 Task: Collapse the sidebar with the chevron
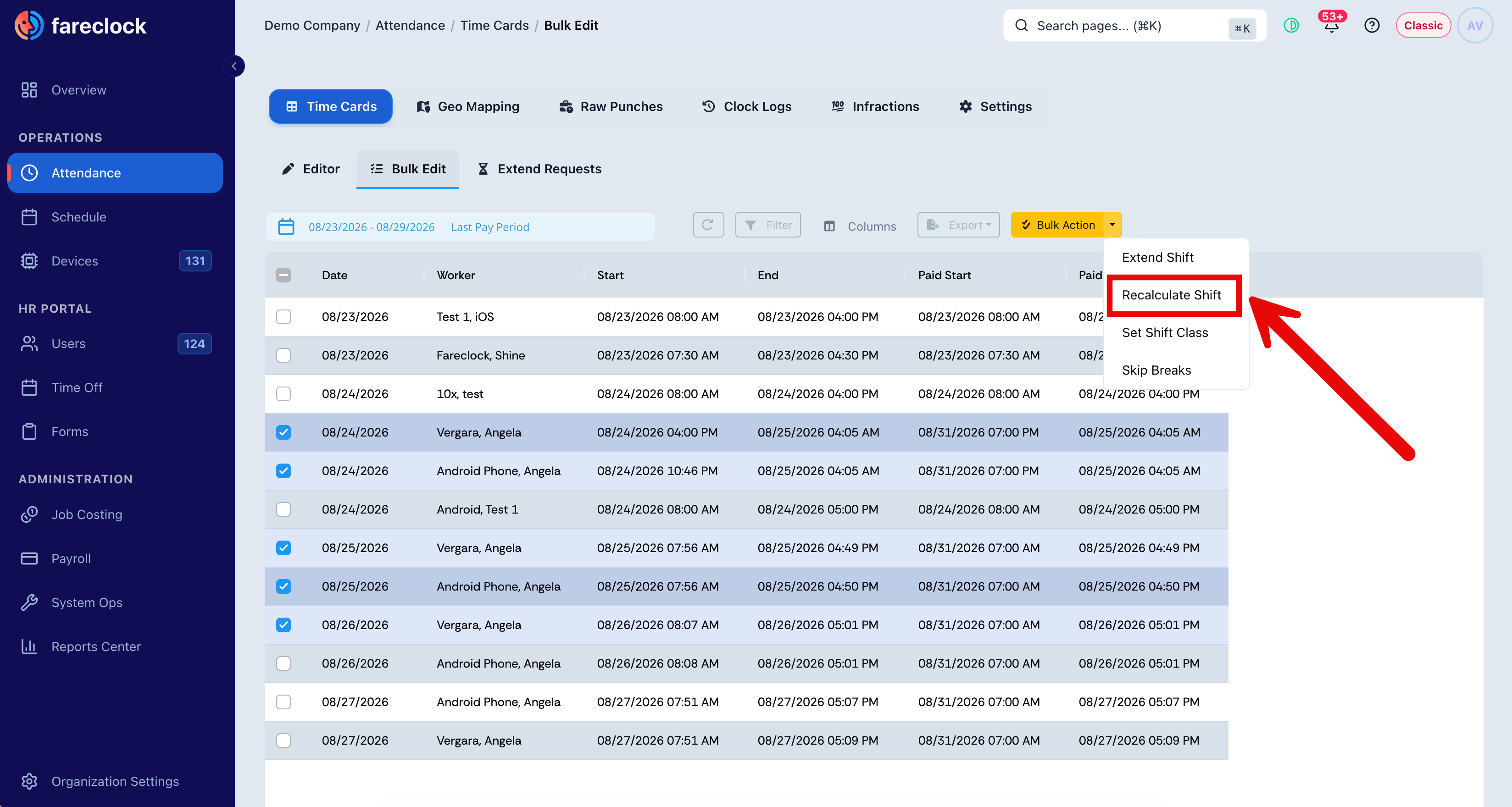point(234,66)
